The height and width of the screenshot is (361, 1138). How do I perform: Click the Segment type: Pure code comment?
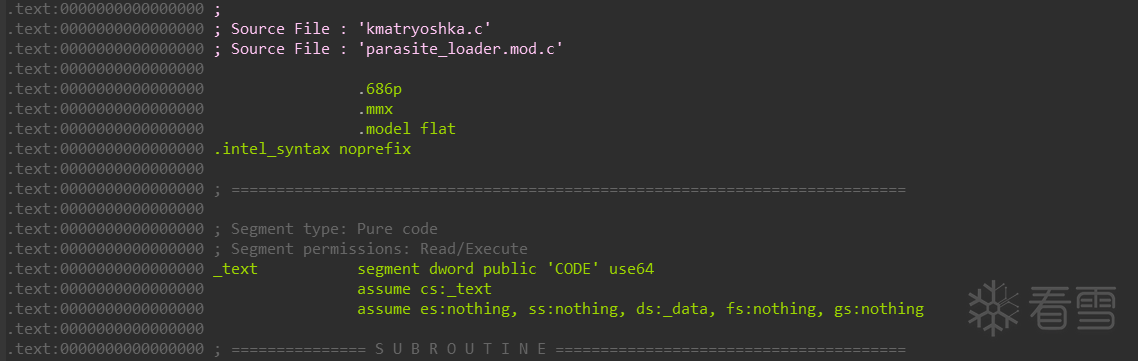point(326,229)
